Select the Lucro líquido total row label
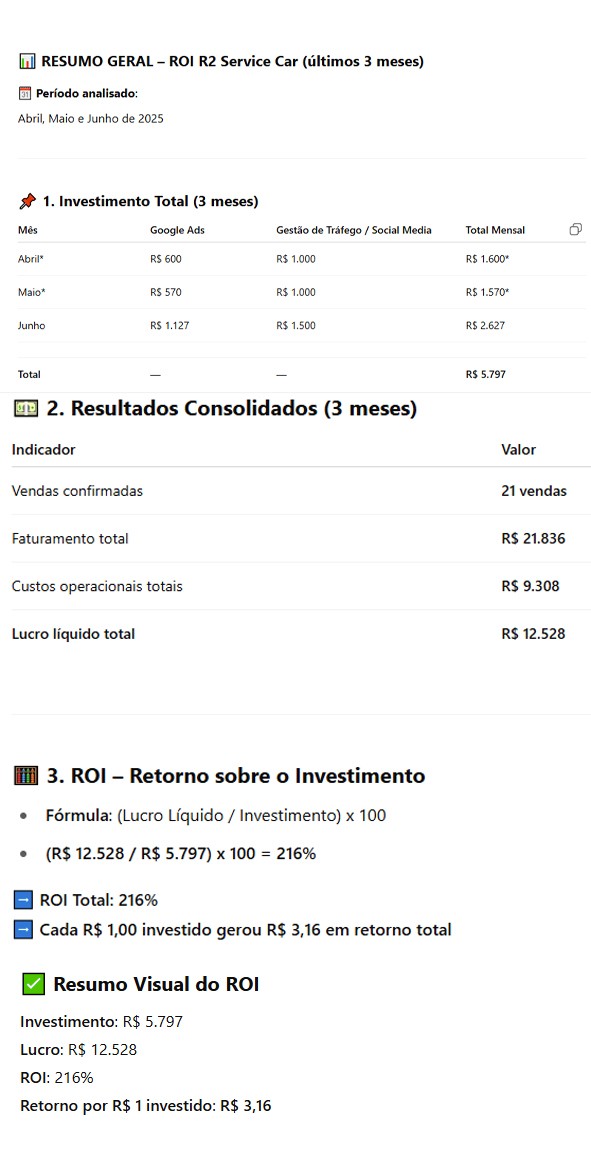Screen dimensions: 591x1168 (x=73, y=634)
